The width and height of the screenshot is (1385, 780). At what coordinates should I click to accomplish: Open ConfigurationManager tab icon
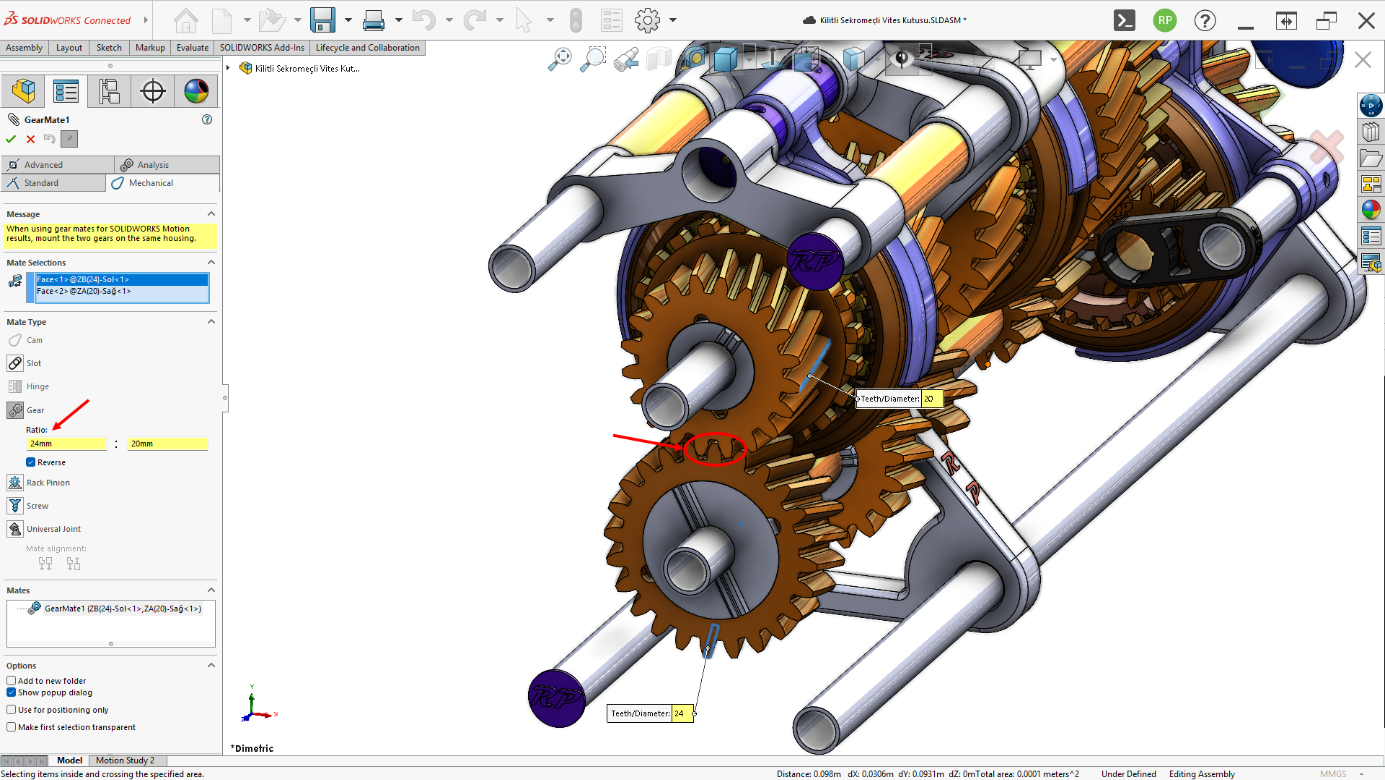(x=109, y=92)
